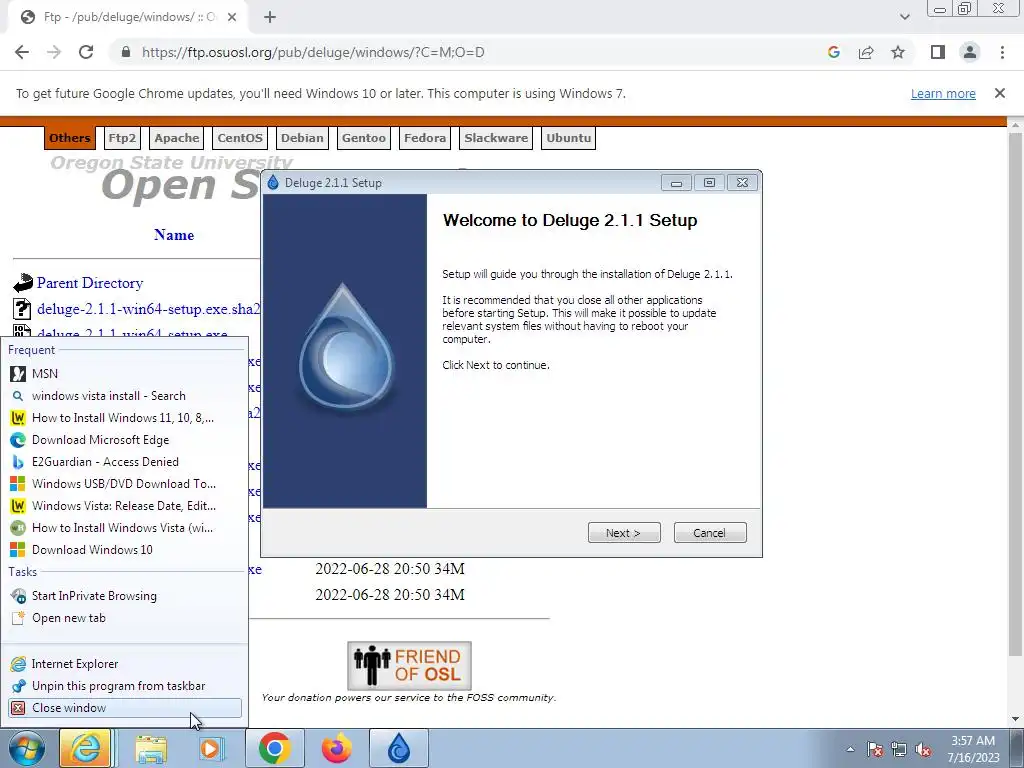The height and width of the screenshot is (768, 1024).
Task: Bookmark this page with star icon
Action: 898,52
